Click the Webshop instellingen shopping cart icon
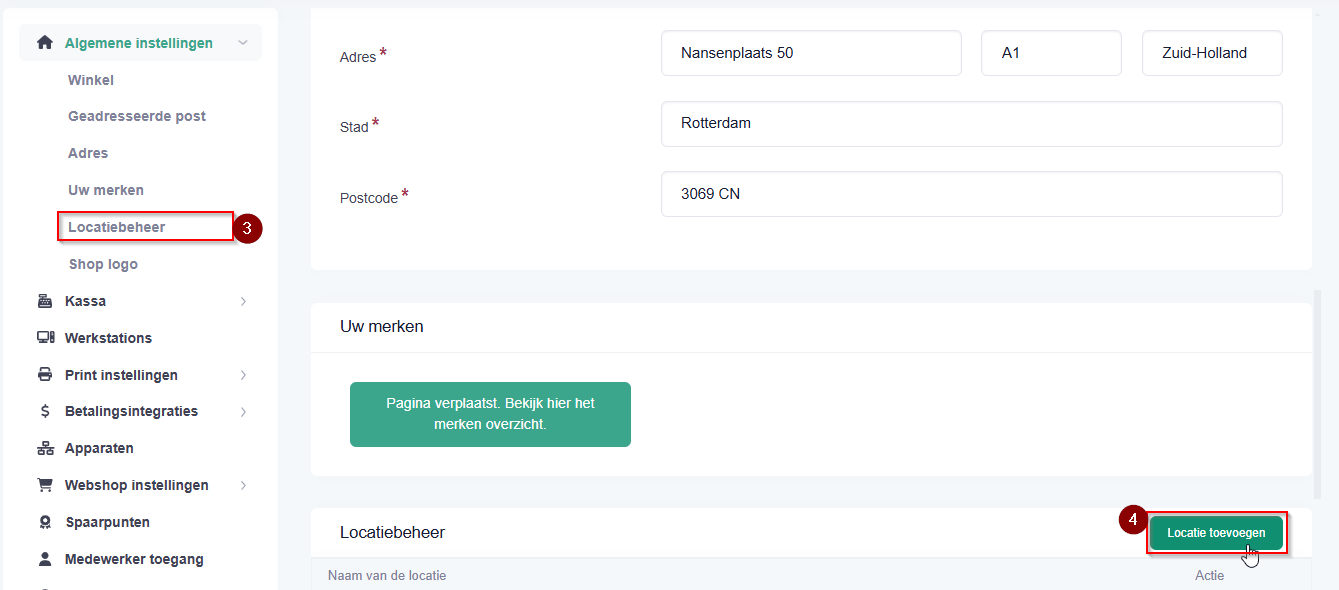The height and width of the screenshot is (590, 1339). pos(45,485)
